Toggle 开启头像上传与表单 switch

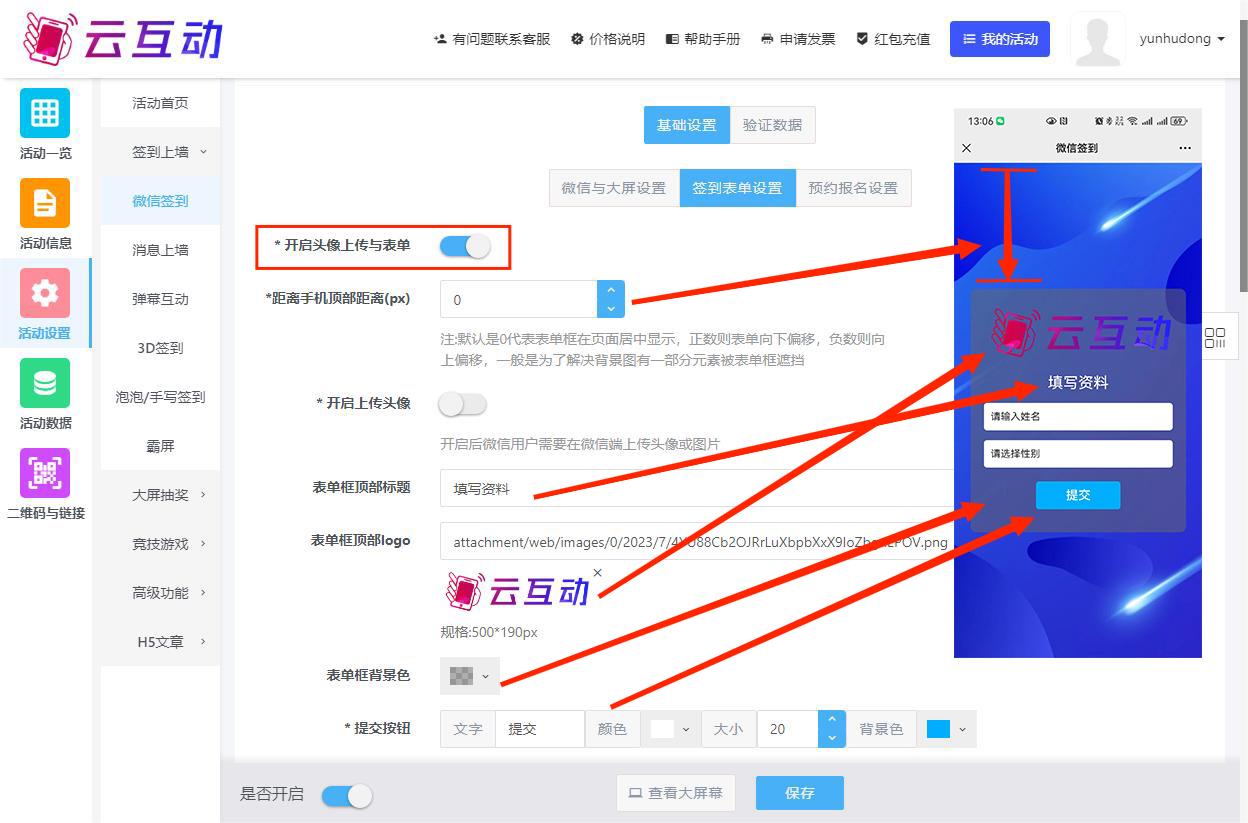[465, 246]
